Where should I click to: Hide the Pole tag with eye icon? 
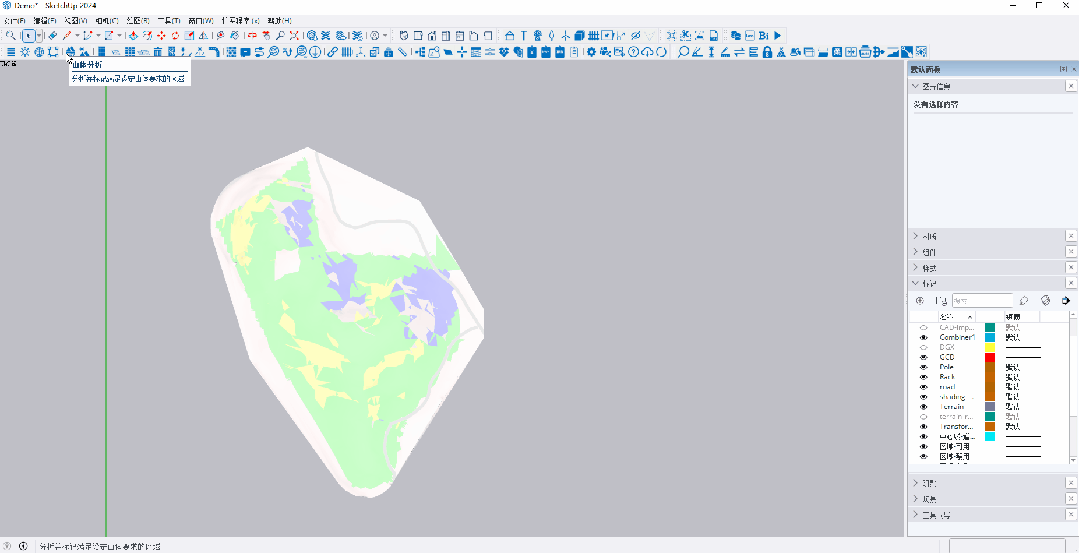pyautogui.click(x=923, y=367)
